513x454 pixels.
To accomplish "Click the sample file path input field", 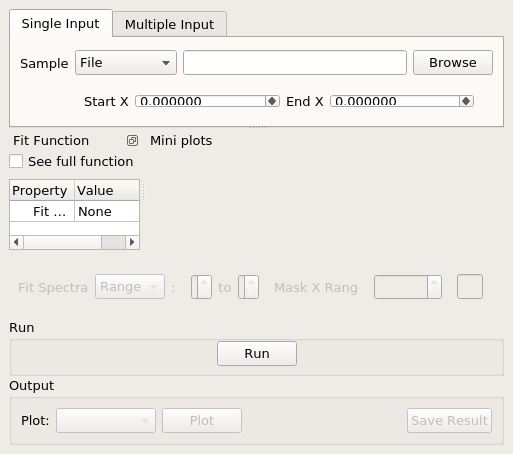I will [295, 63].
